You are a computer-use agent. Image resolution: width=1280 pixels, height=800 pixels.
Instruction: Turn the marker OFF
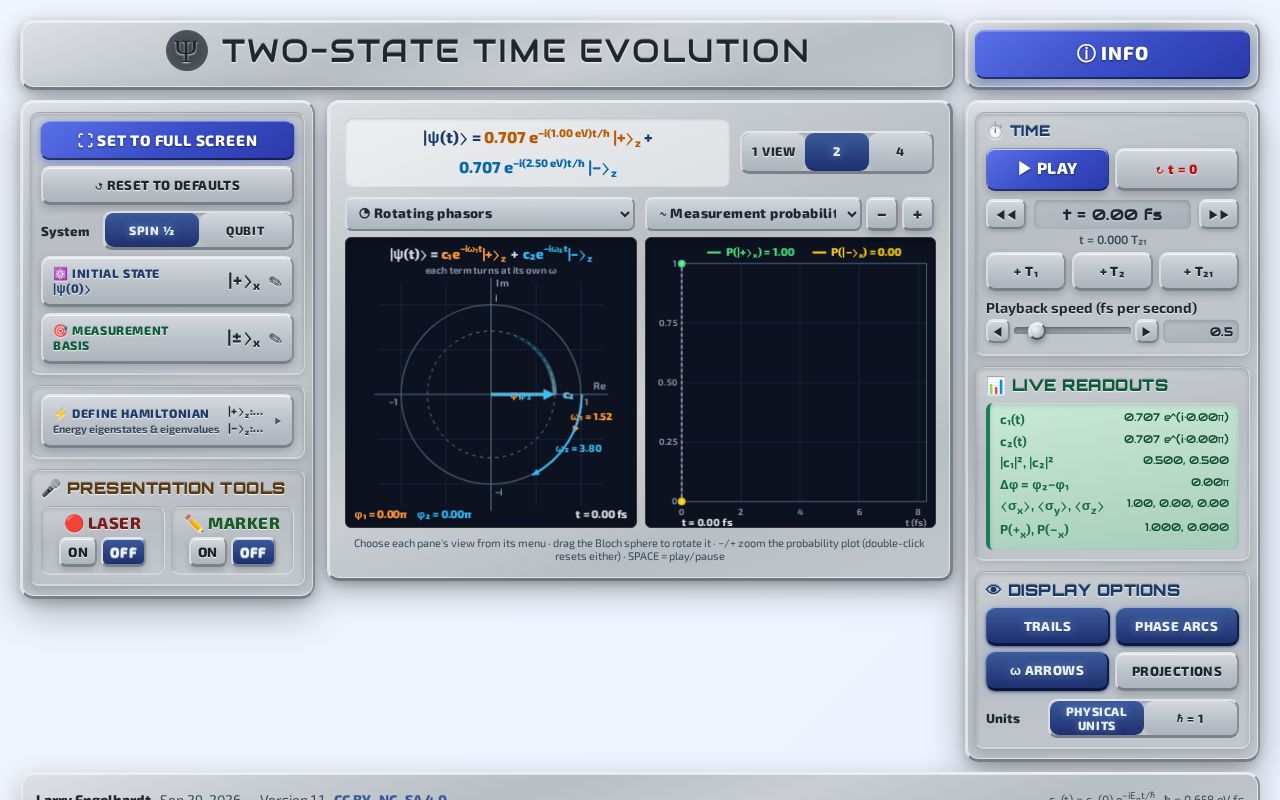tap(253, 552)
